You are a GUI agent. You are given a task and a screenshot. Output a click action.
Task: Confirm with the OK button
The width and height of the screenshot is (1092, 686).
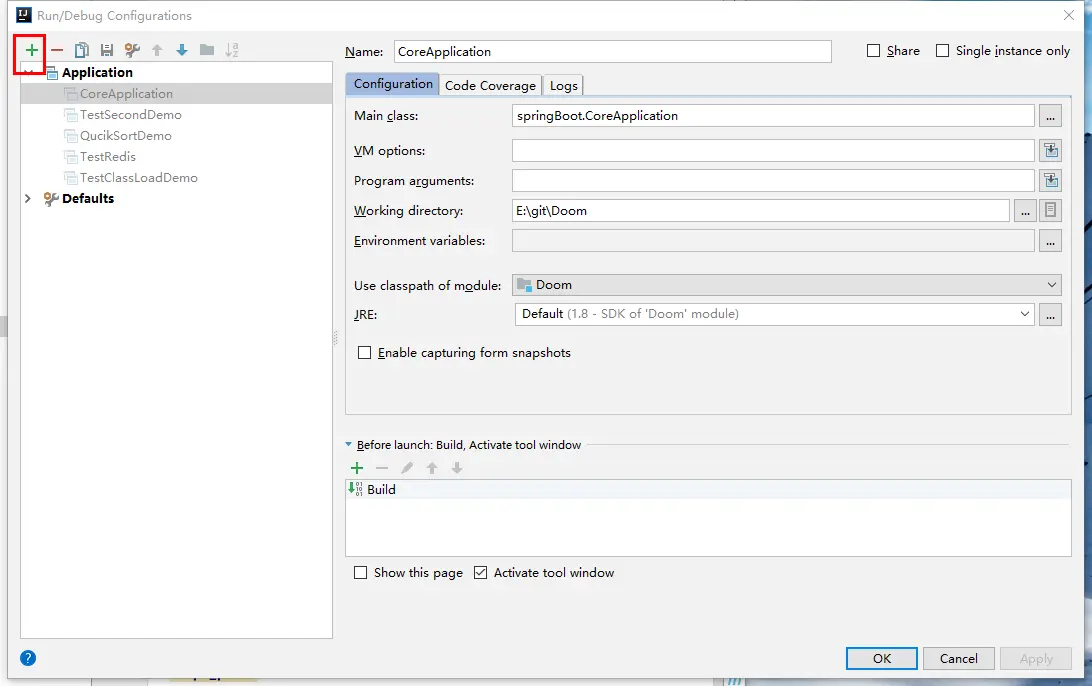point(882,658)
